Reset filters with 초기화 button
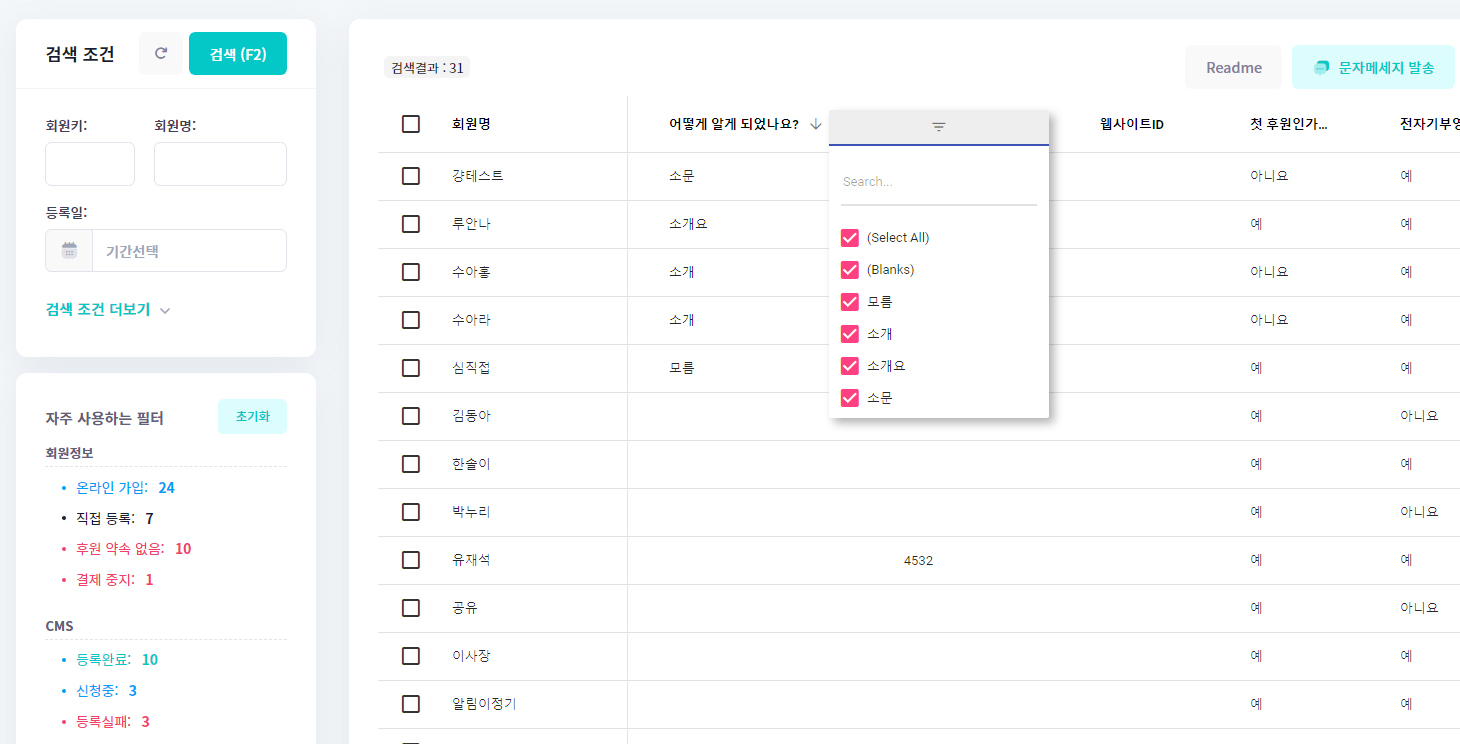The height and width of the screenshot is (744, 1460). pos(252,417)
